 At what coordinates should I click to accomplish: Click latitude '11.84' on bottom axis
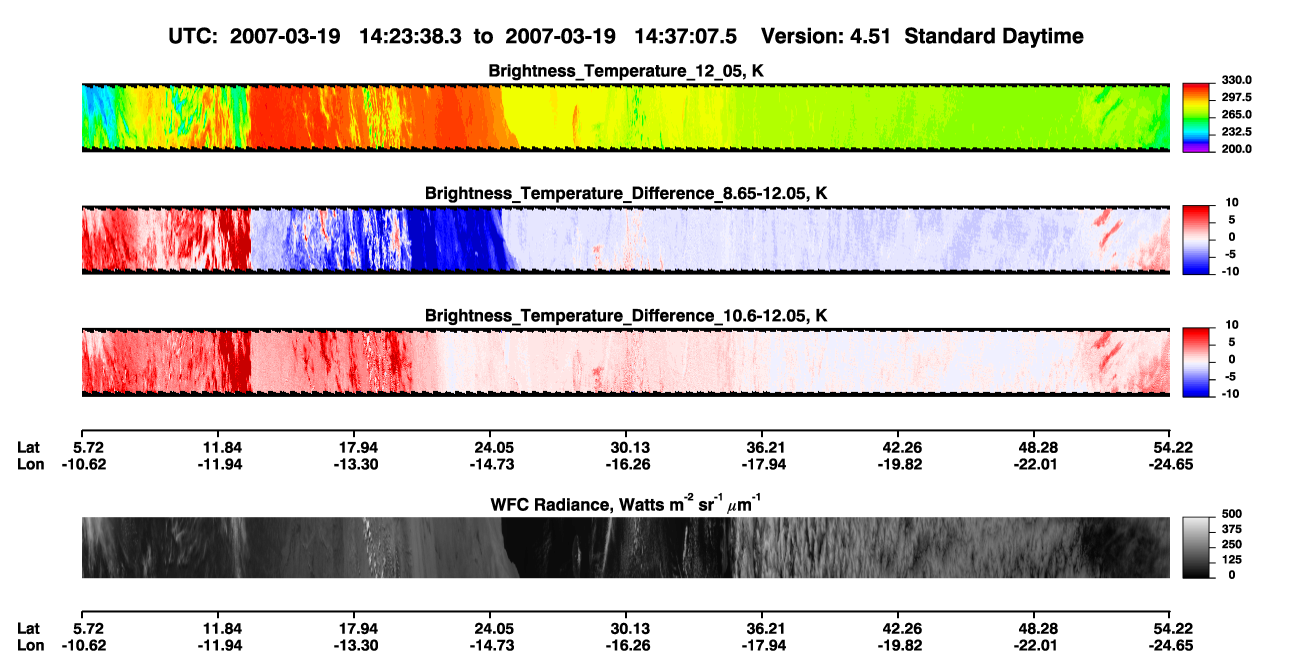coord(218,628)
